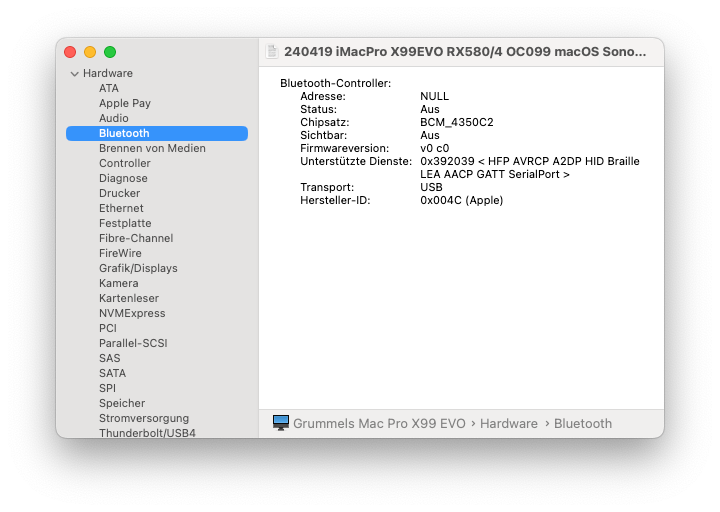Select the Hardware heading in sidebar
Viewport: 720px width, 512px height.
click(108, 73)
